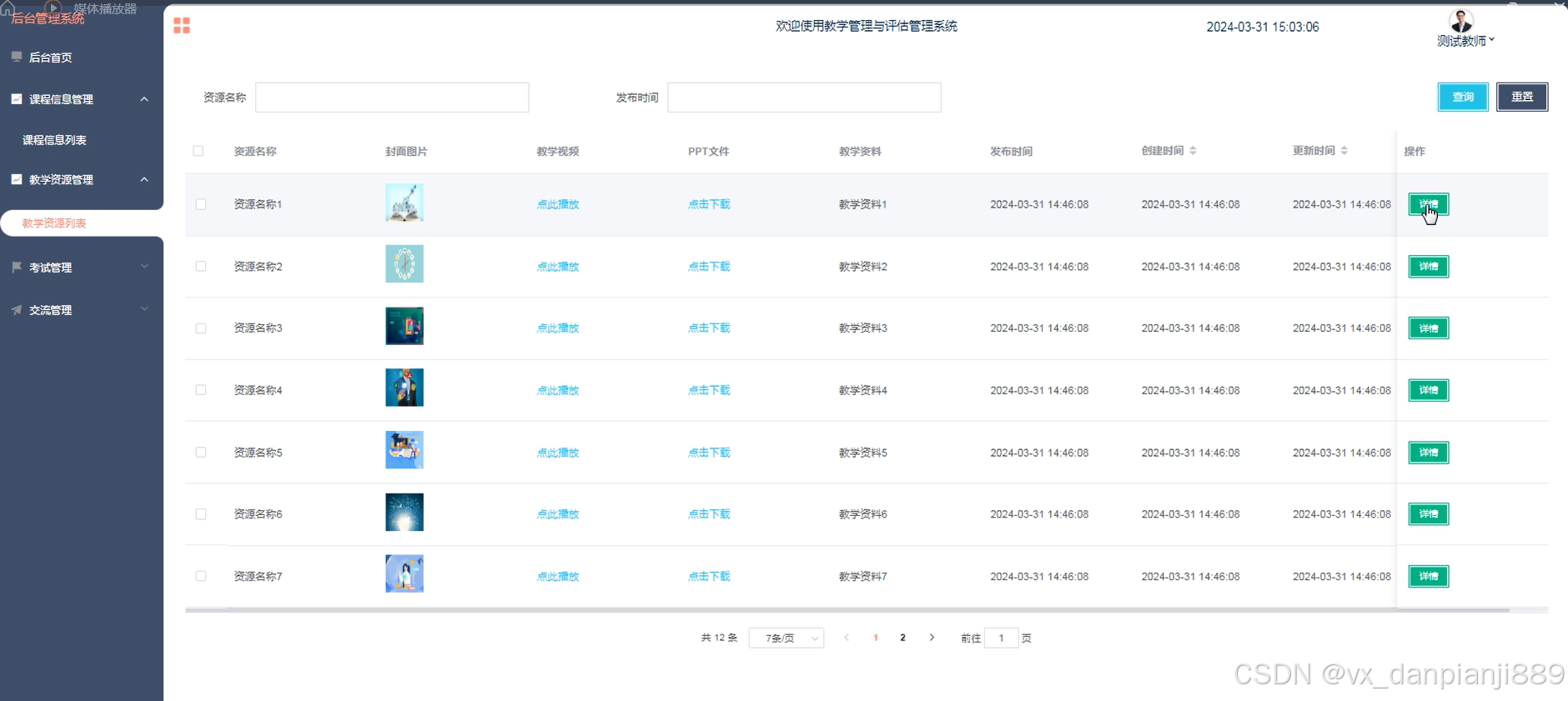The width and height of the screenshot is (1568, 701).
Task: Go to next page arrow
Action: pyautogui.click(x=932, y=638)
